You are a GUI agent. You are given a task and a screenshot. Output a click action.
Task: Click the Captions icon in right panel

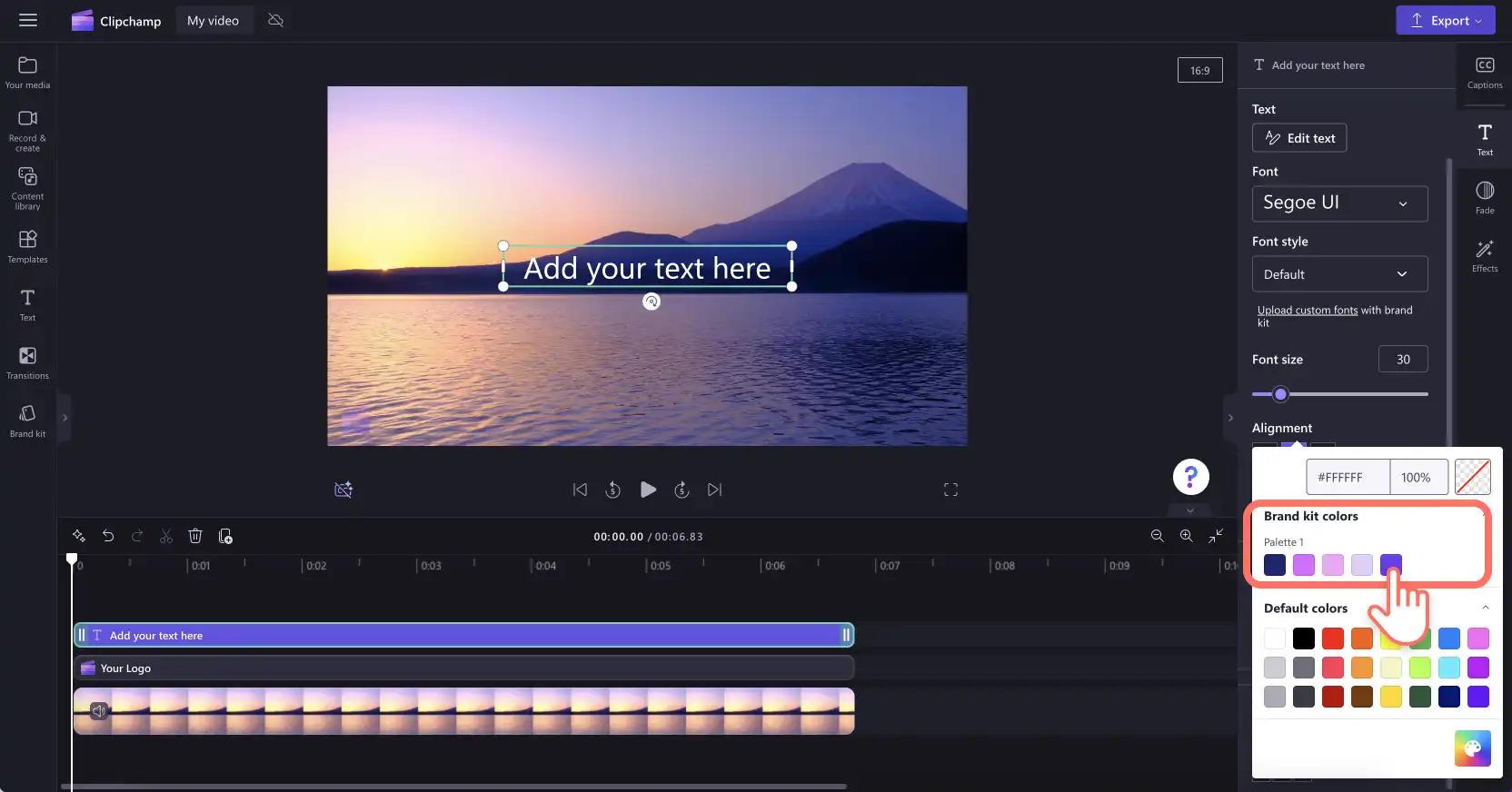pyautogui.click(x=1485, y=73)
